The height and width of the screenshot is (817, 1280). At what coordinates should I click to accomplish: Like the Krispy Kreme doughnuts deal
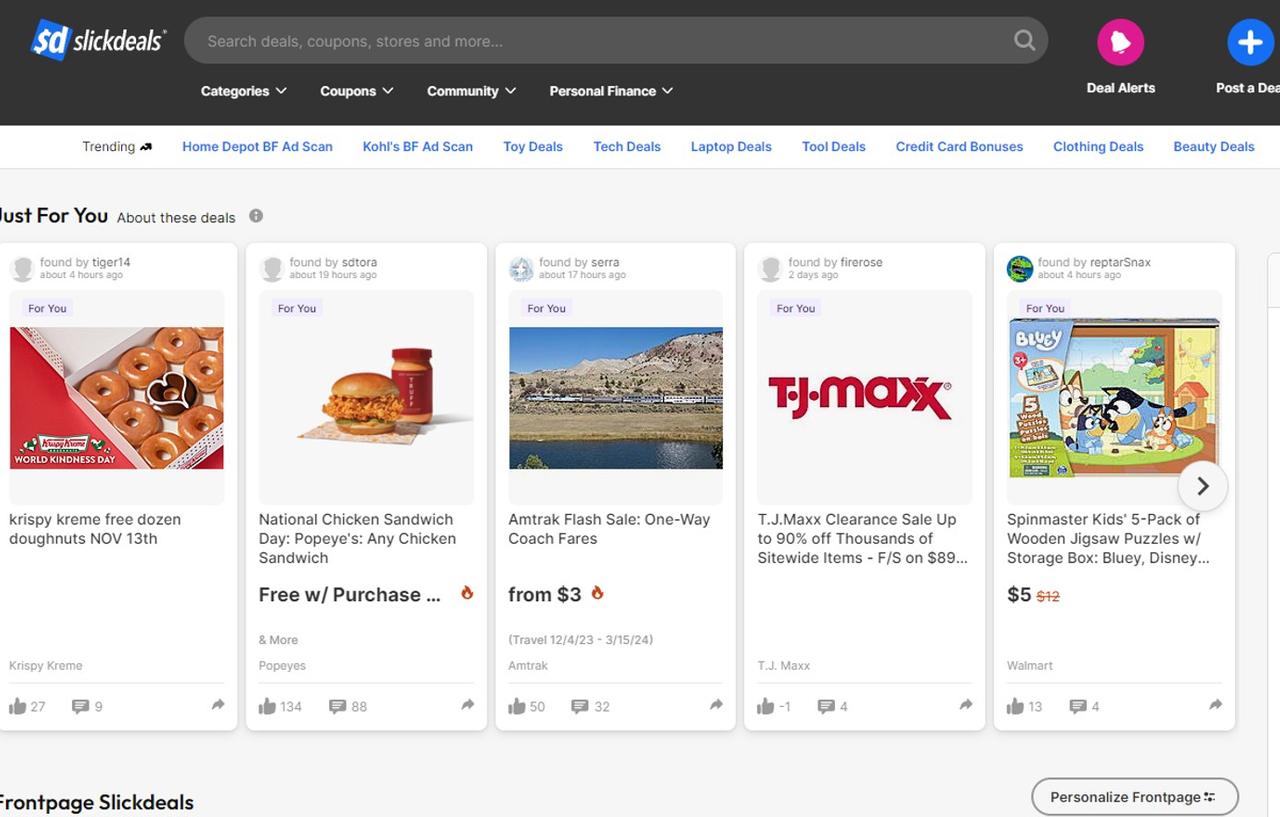point(18,706)
